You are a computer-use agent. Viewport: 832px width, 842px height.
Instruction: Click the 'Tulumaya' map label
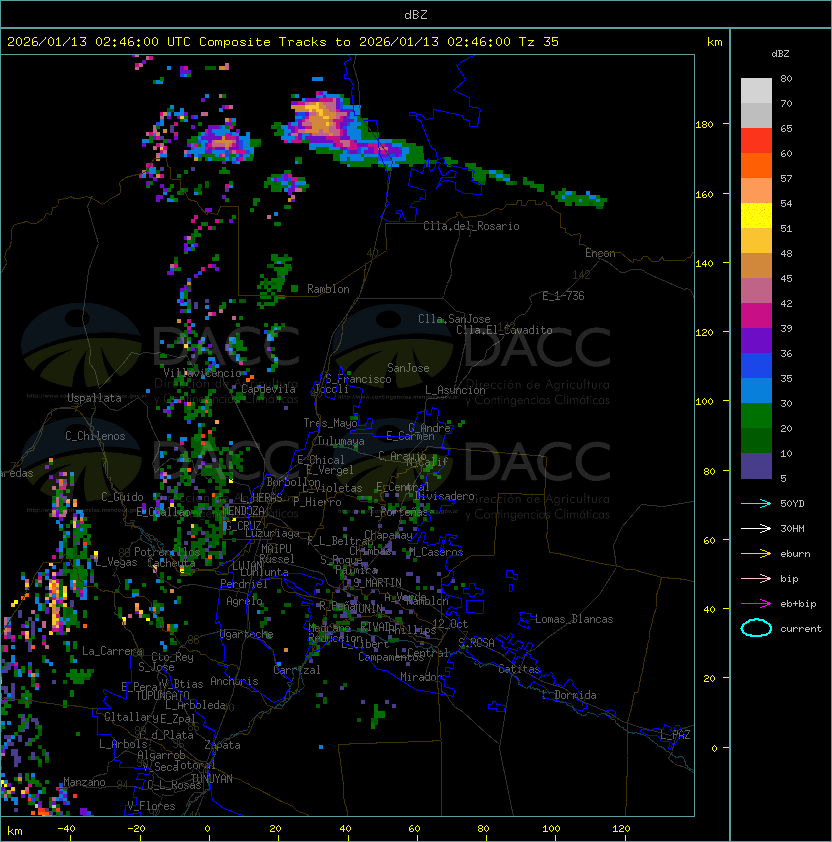click(341, 441)
